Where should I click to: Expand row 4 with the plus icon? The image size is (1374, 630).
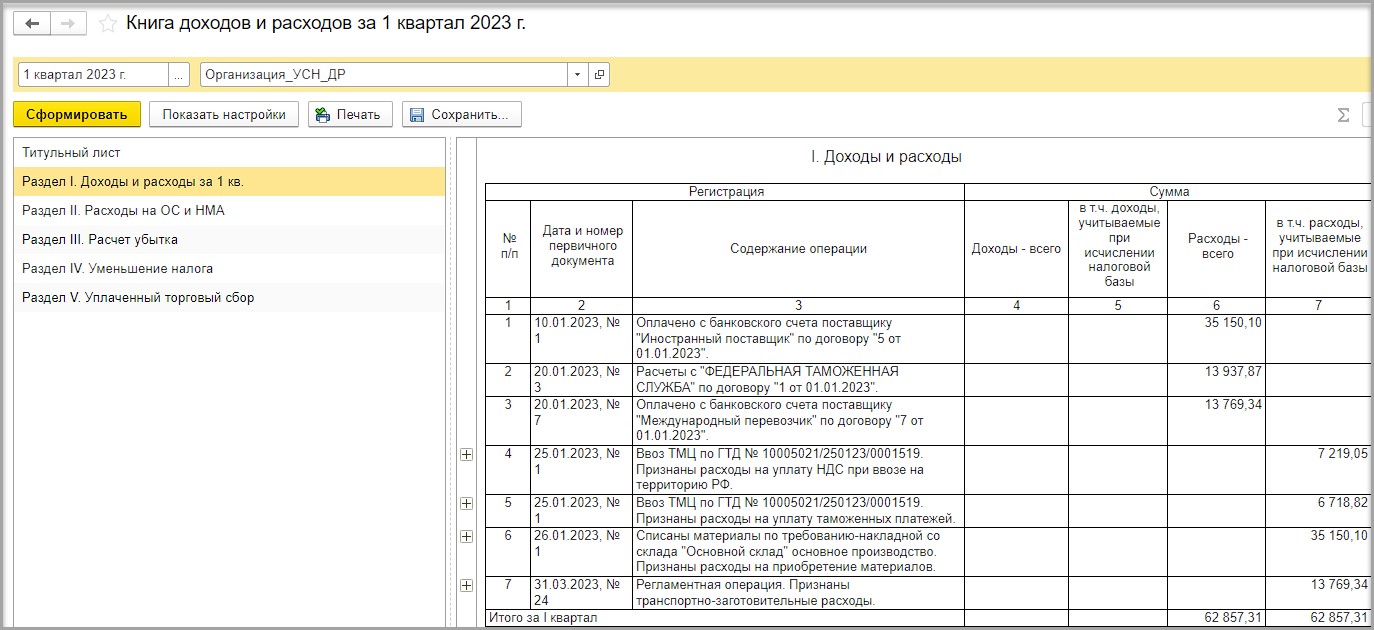click(x=466, y=454)
